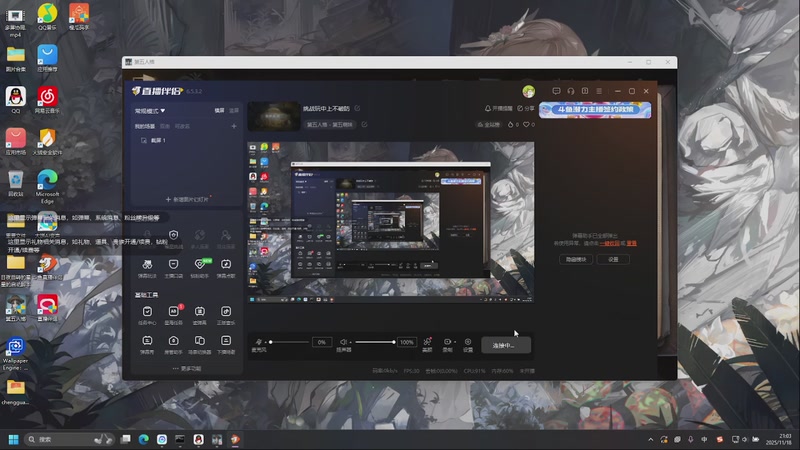Screen dimensions: 800x450
Task: Click the 设置 button in right panel
Action: (613, 260)
